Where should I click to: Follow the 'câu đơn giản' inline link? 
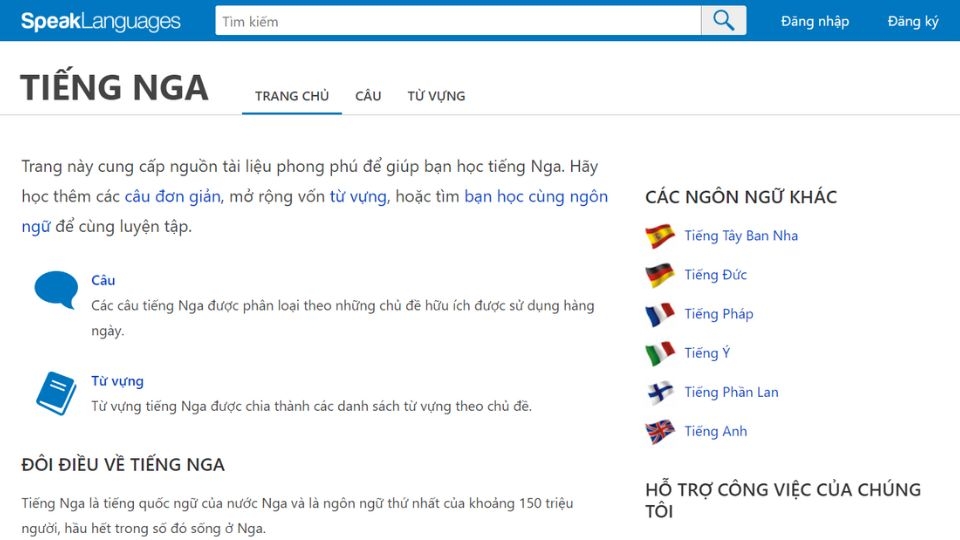tap(173, 197)
